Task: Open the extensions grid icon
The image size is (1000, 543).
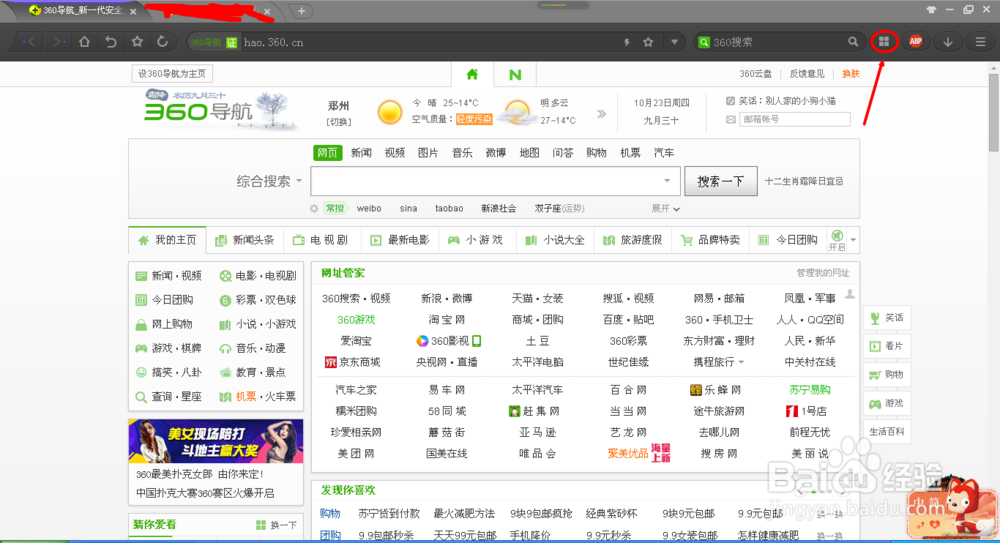Action: pyautogui.click(x=884, y=42)
